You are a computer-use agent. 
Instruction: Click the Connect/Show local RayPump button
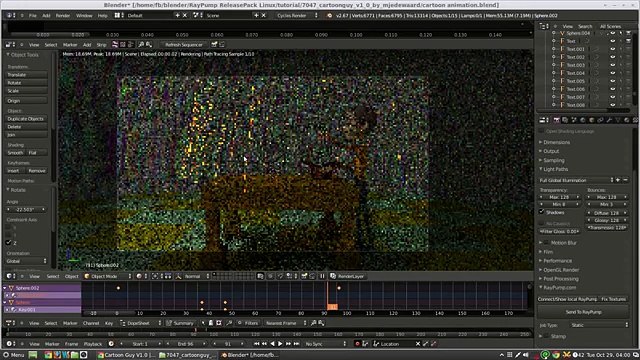click(567, 299)
